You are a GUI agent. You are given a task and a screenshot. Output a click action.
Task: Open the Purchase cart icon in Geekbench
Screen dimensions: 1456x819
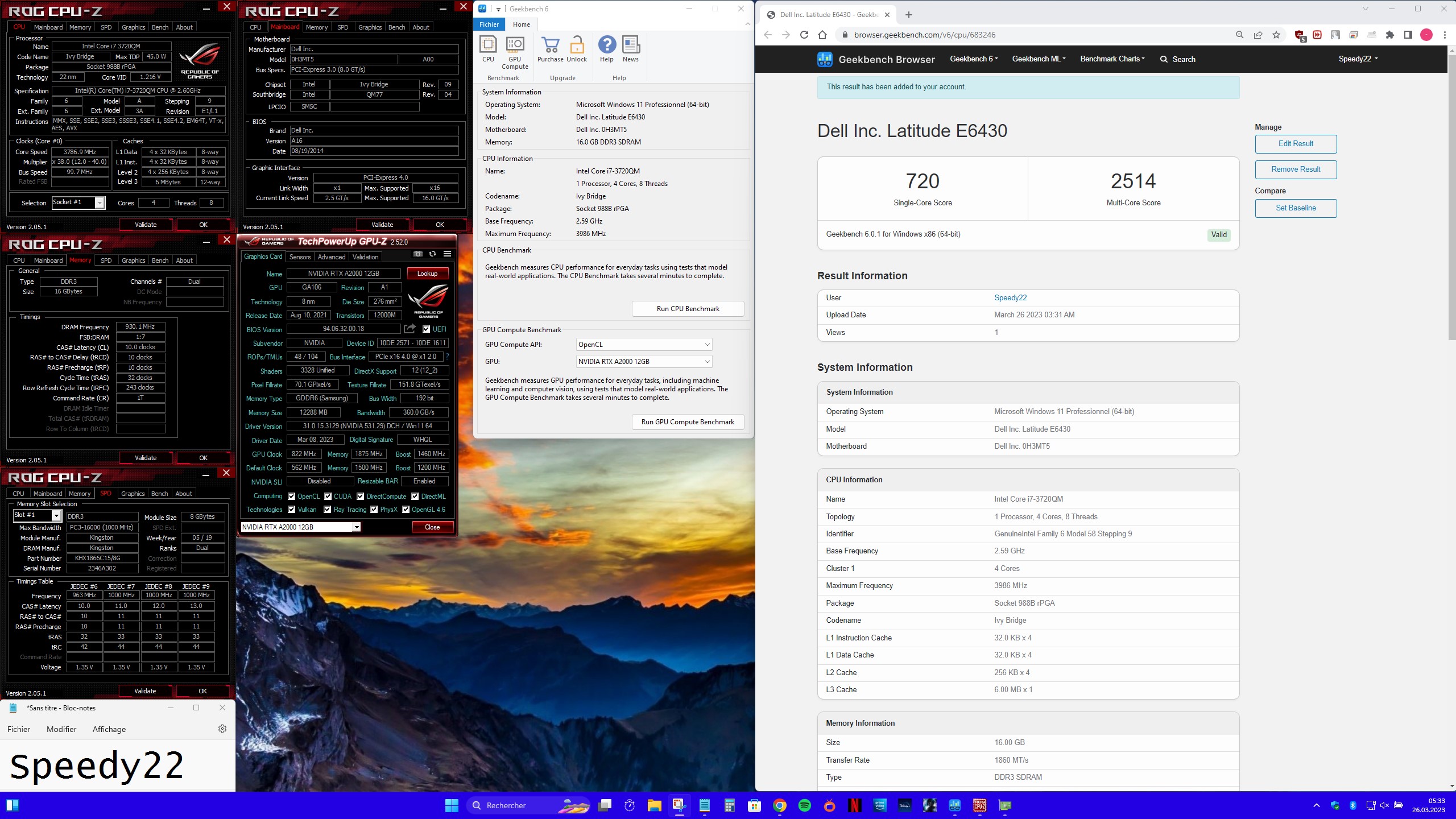coord(550,49)
